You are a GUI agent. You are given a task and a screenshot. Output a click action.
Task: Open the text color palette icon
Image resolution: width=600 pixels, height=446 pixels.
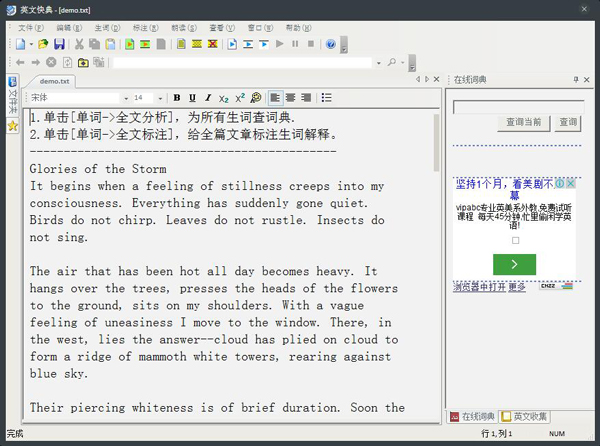pos(255,98)
